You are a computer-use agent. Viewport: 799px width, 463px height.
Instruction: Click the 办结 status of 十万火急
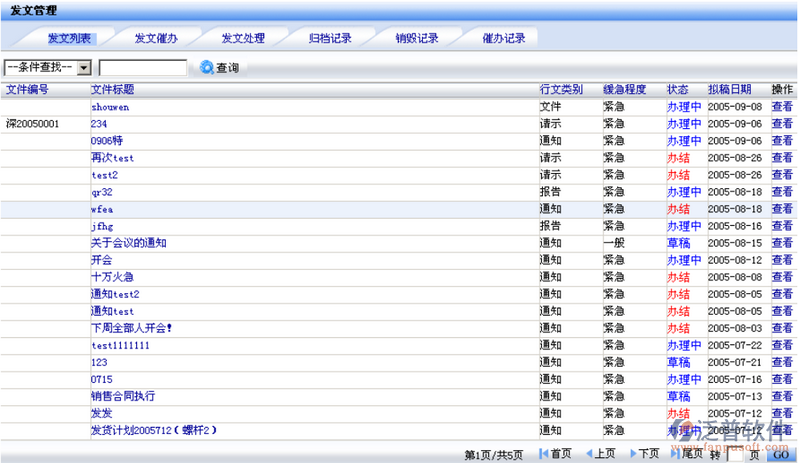pyautogui.click(x=678, y=277)
